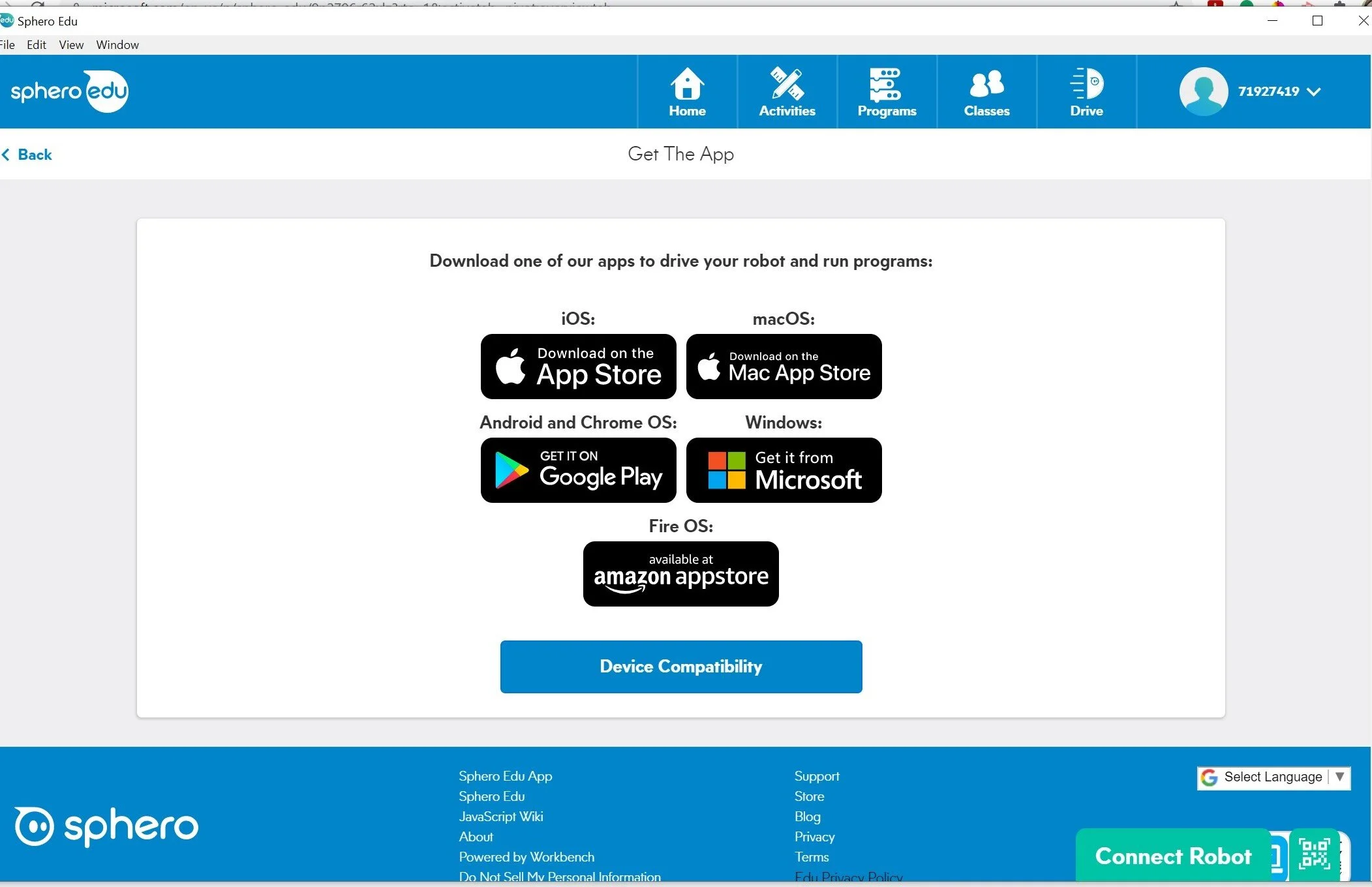Image resolution: width=1372 pixels, height=887 pixels.
Task: Open the JavaScript Wiki footer link
Action: click(x=500, y=817)
